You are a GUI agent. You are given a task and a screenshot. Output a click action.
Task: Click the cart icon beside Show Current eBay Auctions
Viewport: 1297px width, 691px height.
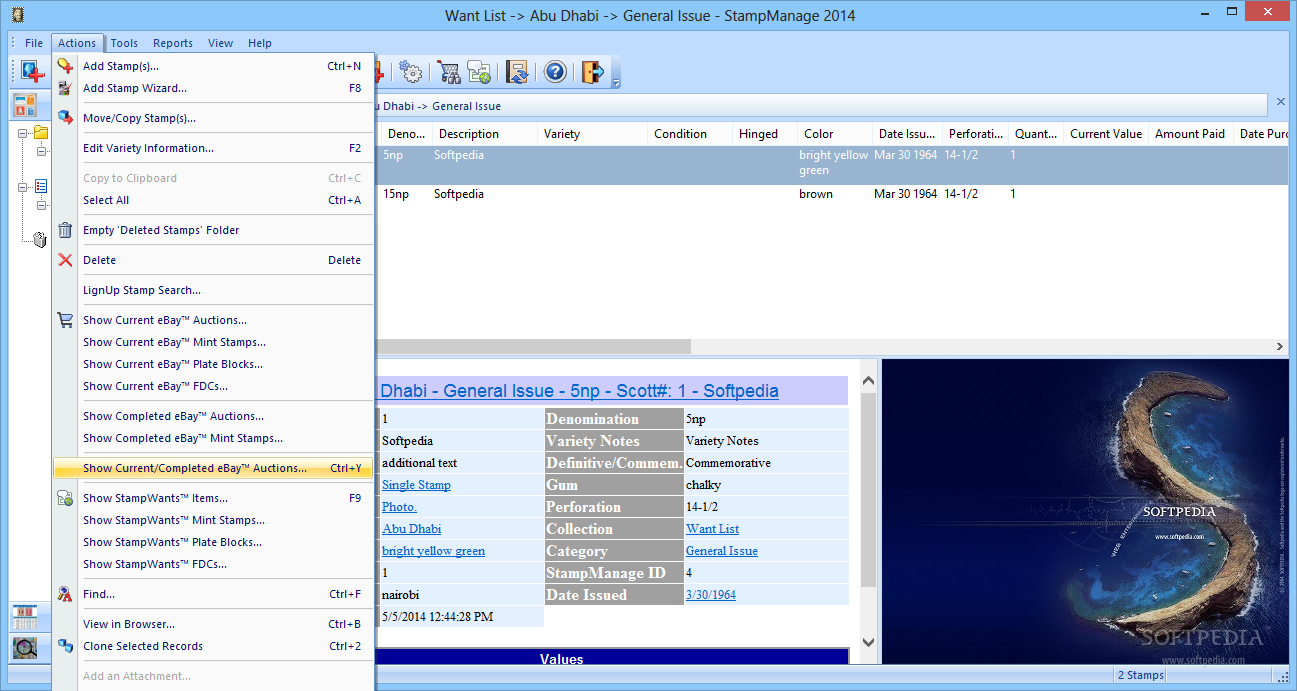pyautogui.click(x=65, y=320)
